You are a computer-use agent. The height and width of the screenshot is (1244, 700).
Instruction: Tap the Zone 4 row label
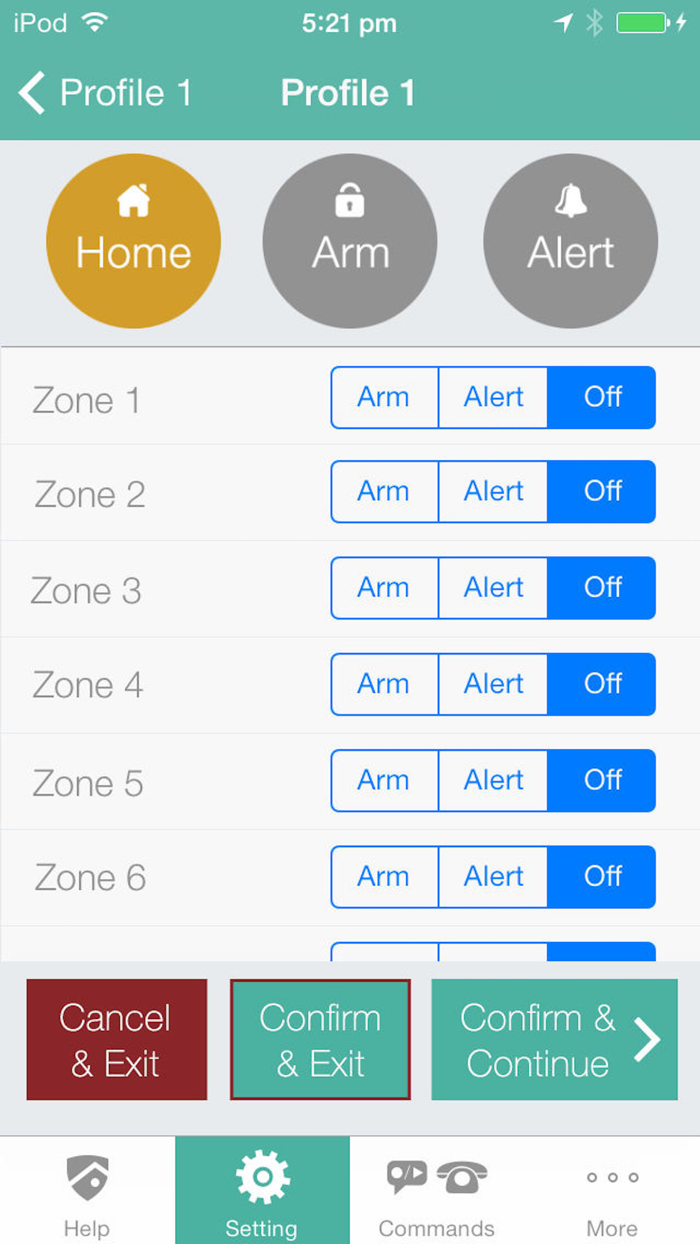pos(88,685)
